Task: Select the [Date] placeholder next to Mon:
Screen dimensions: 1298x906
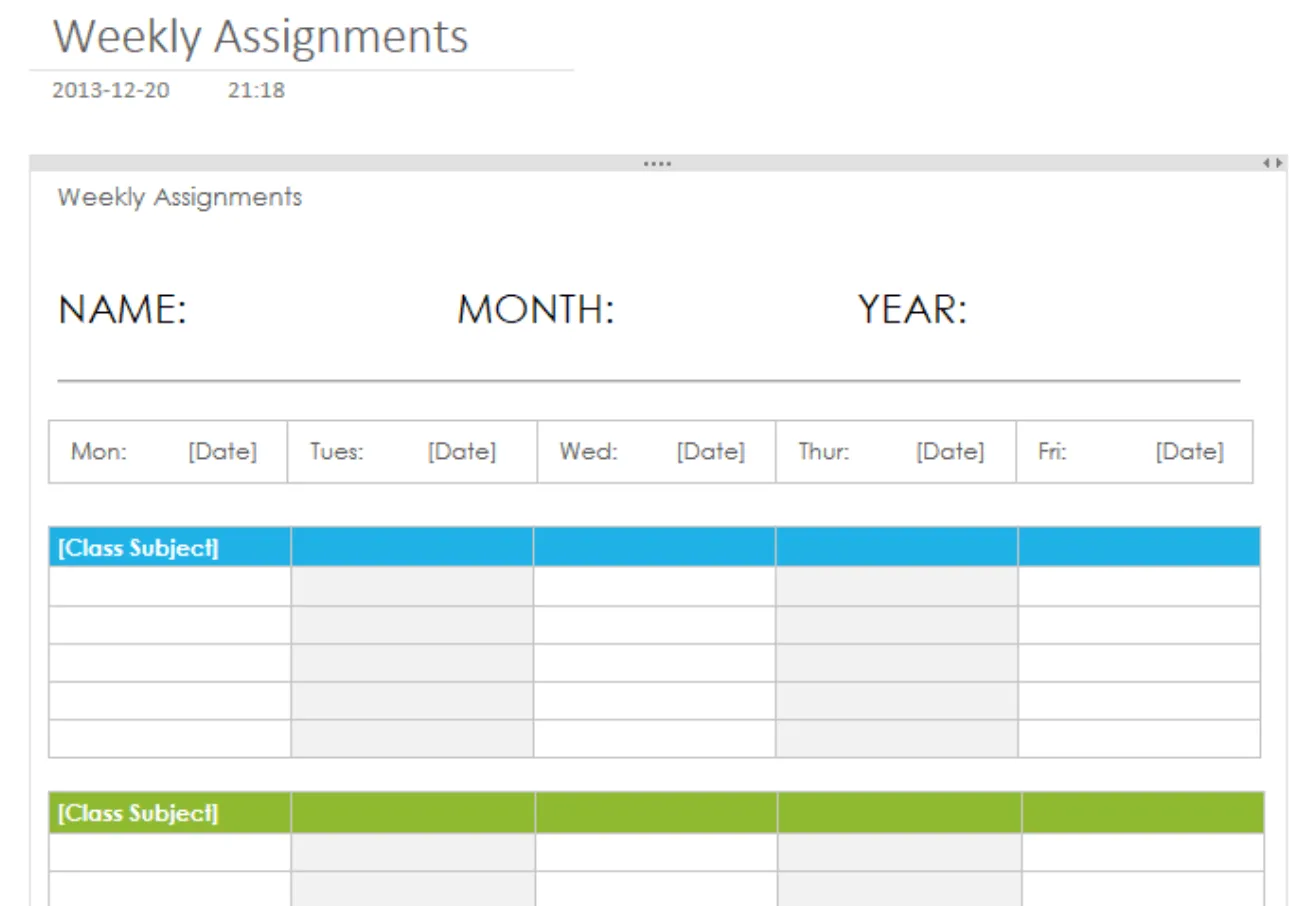Action: pos(222,452)
